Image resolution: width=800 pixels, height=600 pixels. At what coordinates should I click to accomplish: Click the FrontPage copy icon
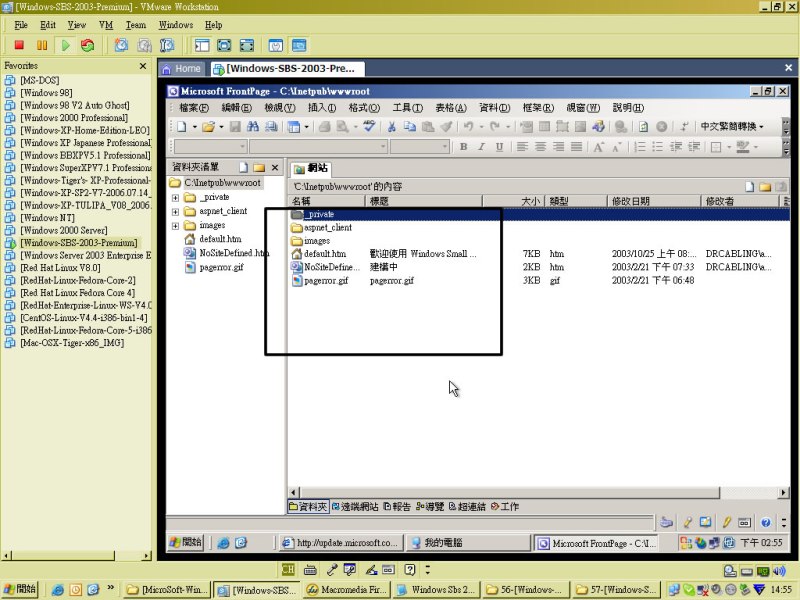(x=410, y=127)
